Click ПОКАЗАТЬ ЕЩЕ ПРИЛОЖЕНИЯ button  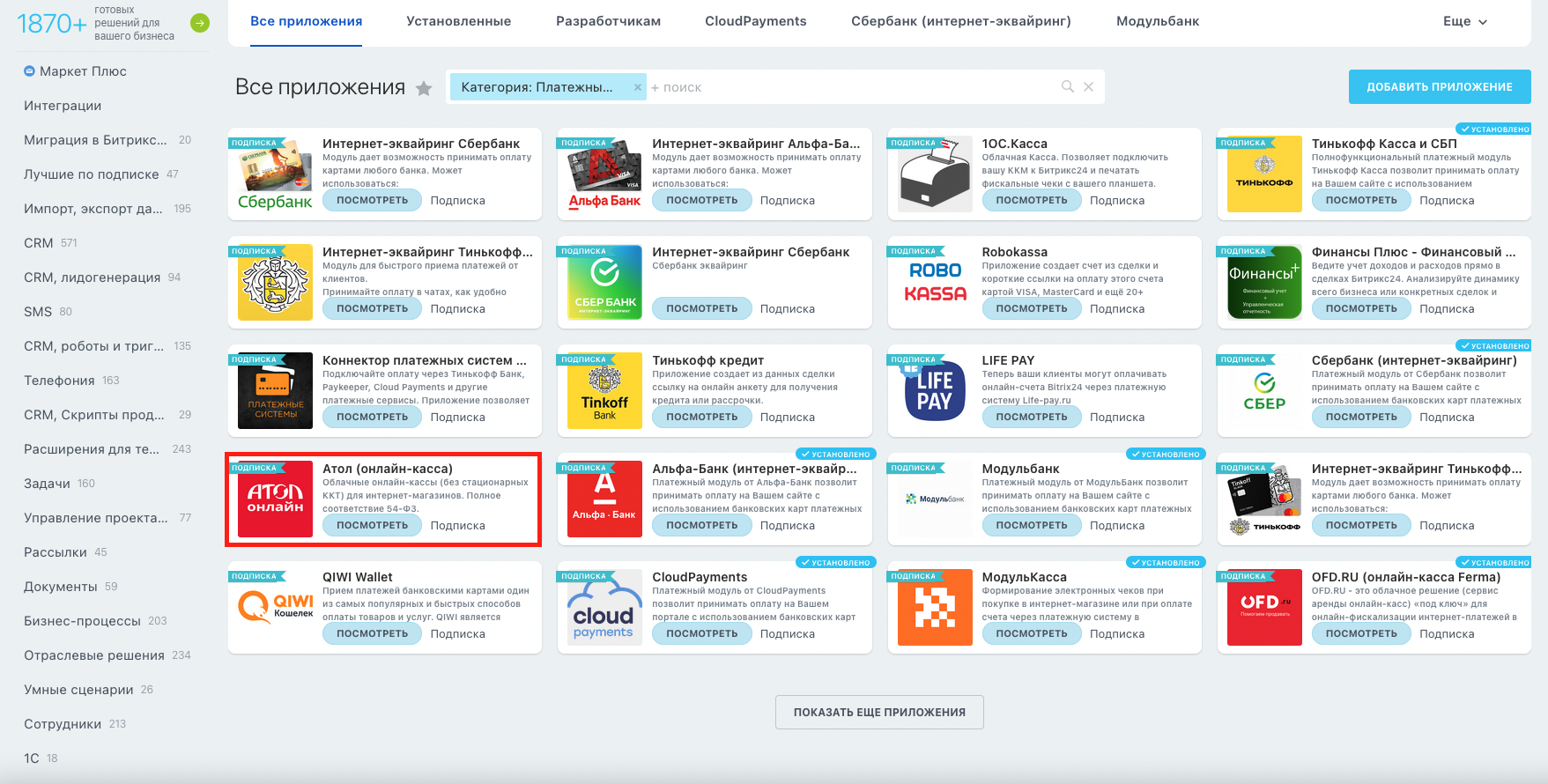click(x=879, y=712)
